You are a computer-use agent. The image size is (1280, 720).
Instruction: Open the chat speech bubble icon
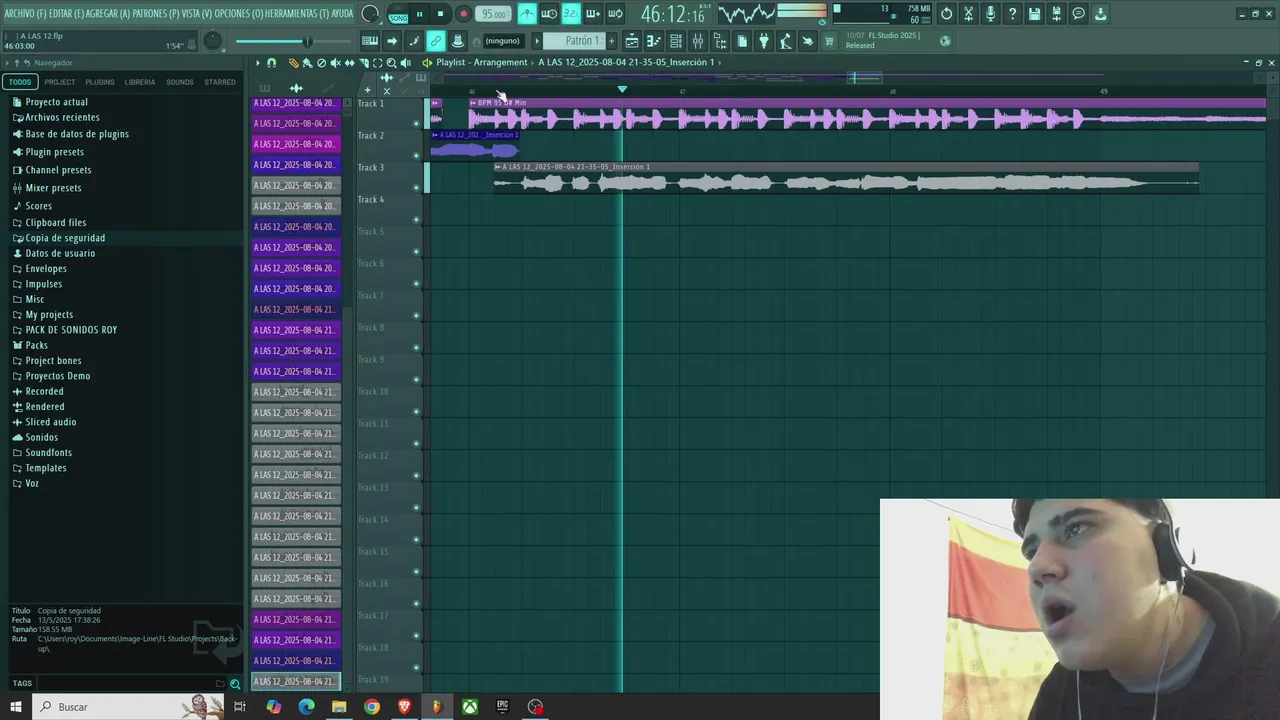(1078, 14)
